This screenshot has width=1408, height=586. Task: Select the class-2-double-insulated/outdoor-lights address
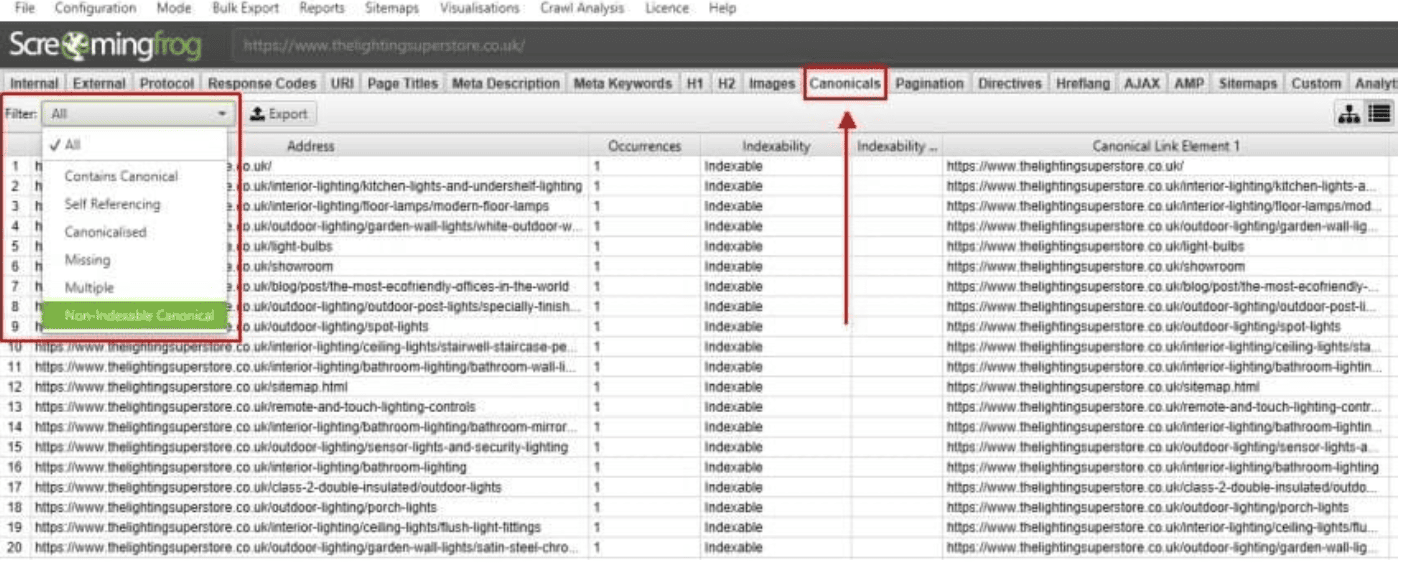point(309,487)
